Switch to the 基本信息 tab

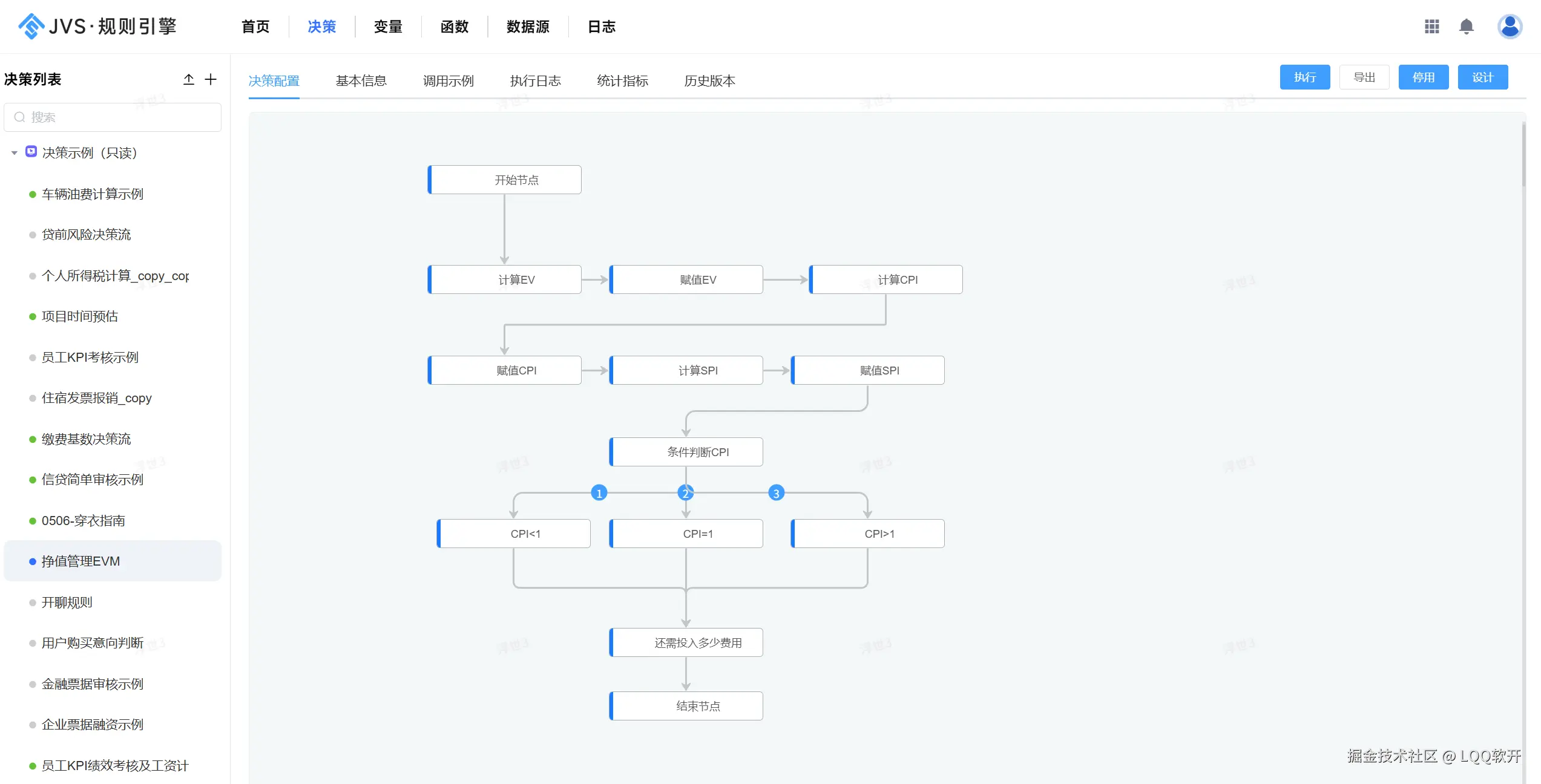point(361,80)
